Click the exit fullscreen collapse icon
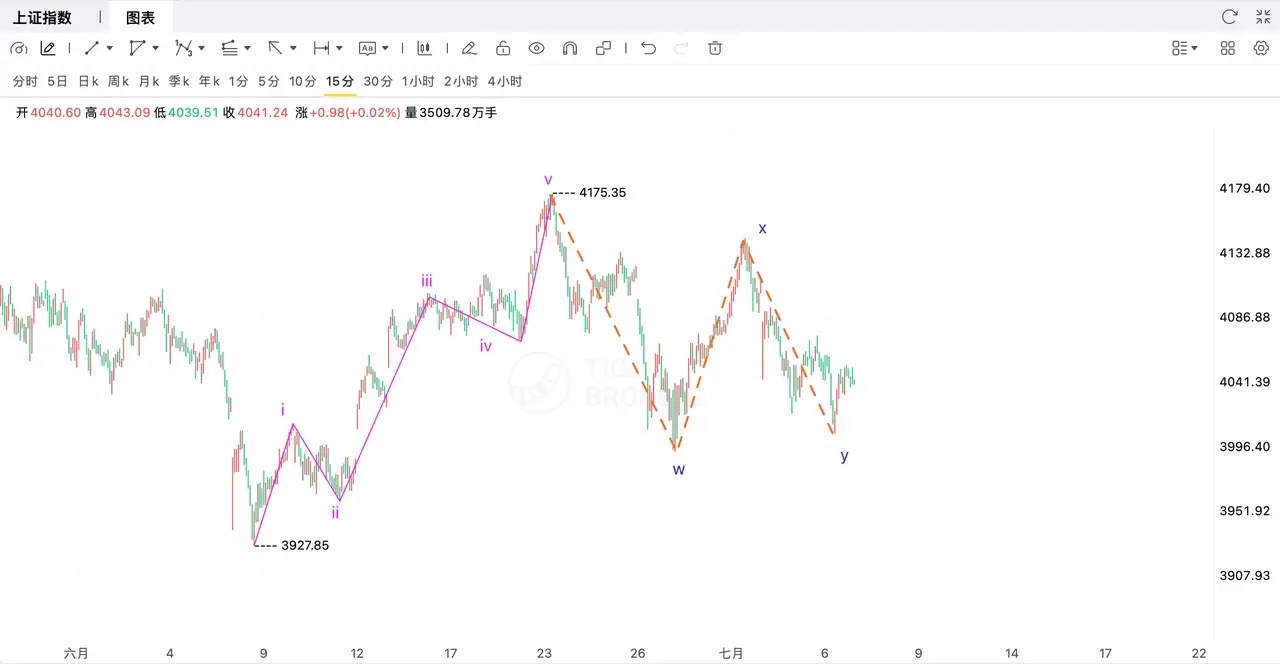 (x=1263, y=17)
